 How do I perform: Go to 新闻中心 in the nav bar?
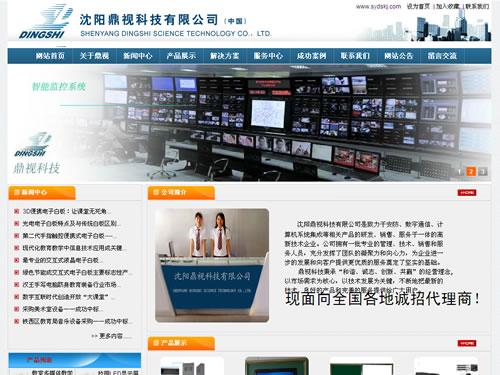[x=138, y=56]
